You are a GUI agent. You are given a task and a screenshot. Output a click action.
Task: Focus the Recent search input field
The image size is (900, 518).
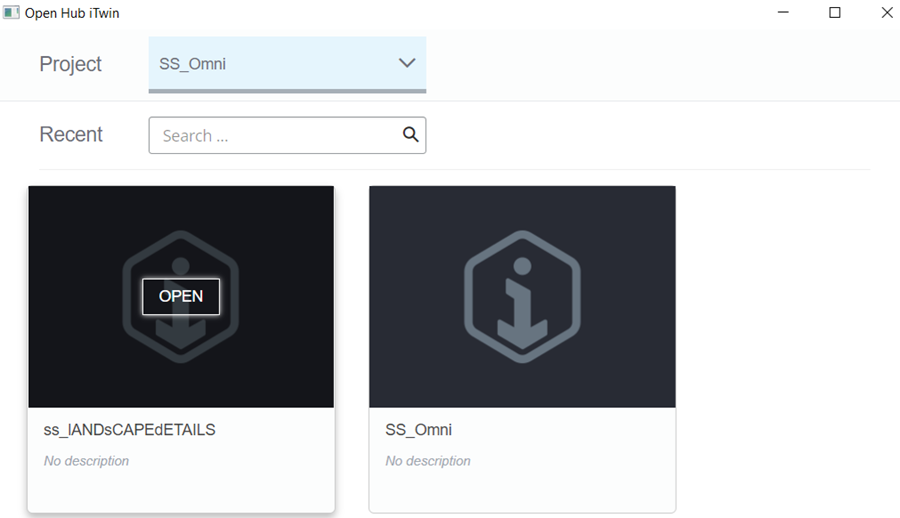(287, 136)
